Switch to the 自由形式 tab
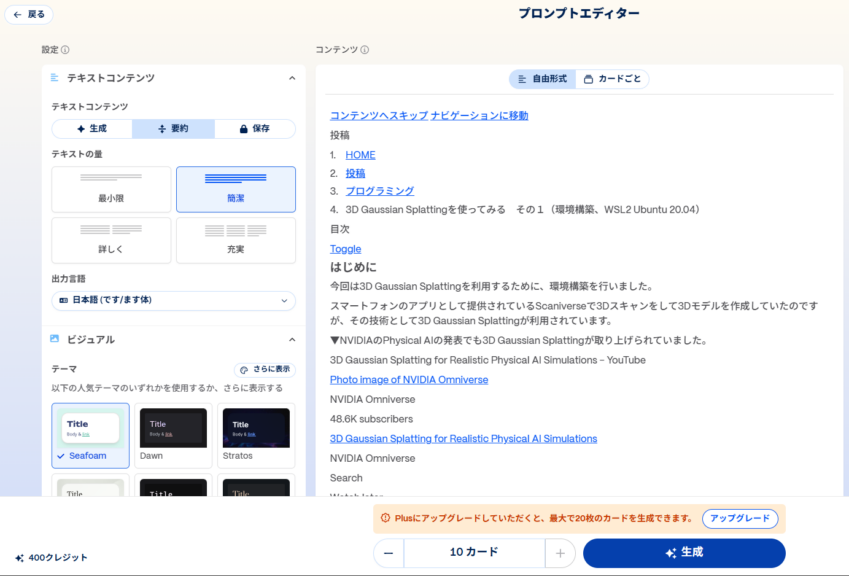Viewport: 849px width, 576px height. tap(542, 79)
